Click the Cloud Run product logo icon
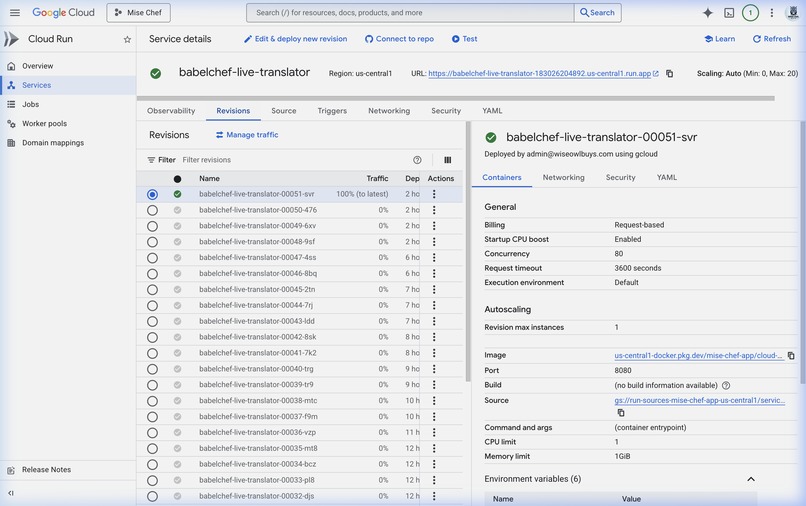 (x=11, y=39)
